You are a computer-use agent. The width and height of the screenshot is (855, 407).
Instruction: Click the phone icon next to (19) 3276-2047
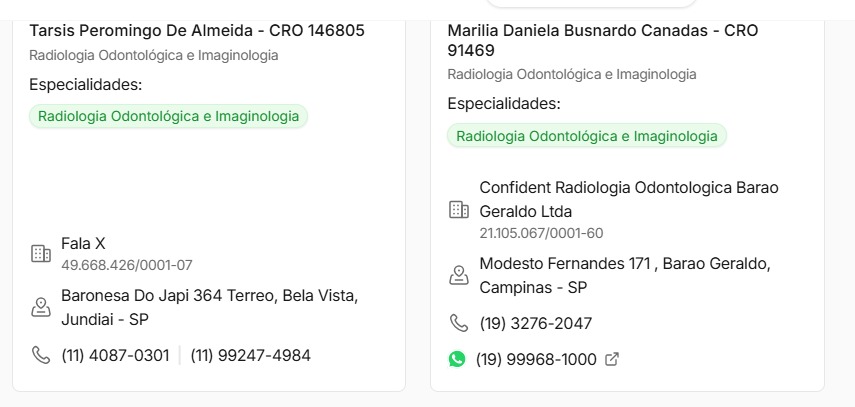459,323
